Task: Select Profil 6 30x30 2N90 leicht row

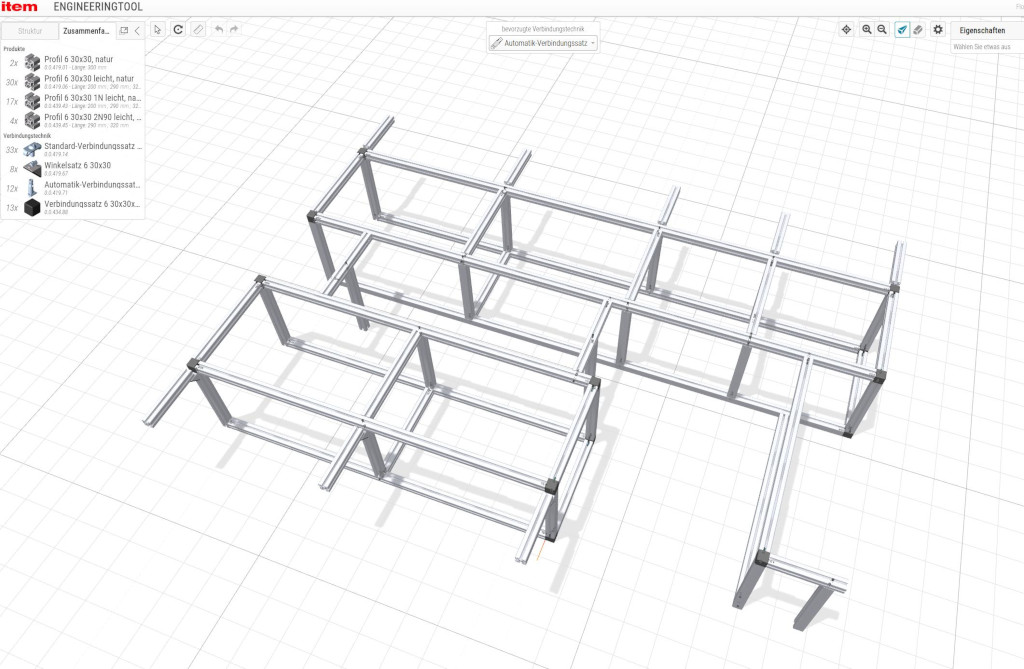Action: pyautogui.click(x=72, y=120)
